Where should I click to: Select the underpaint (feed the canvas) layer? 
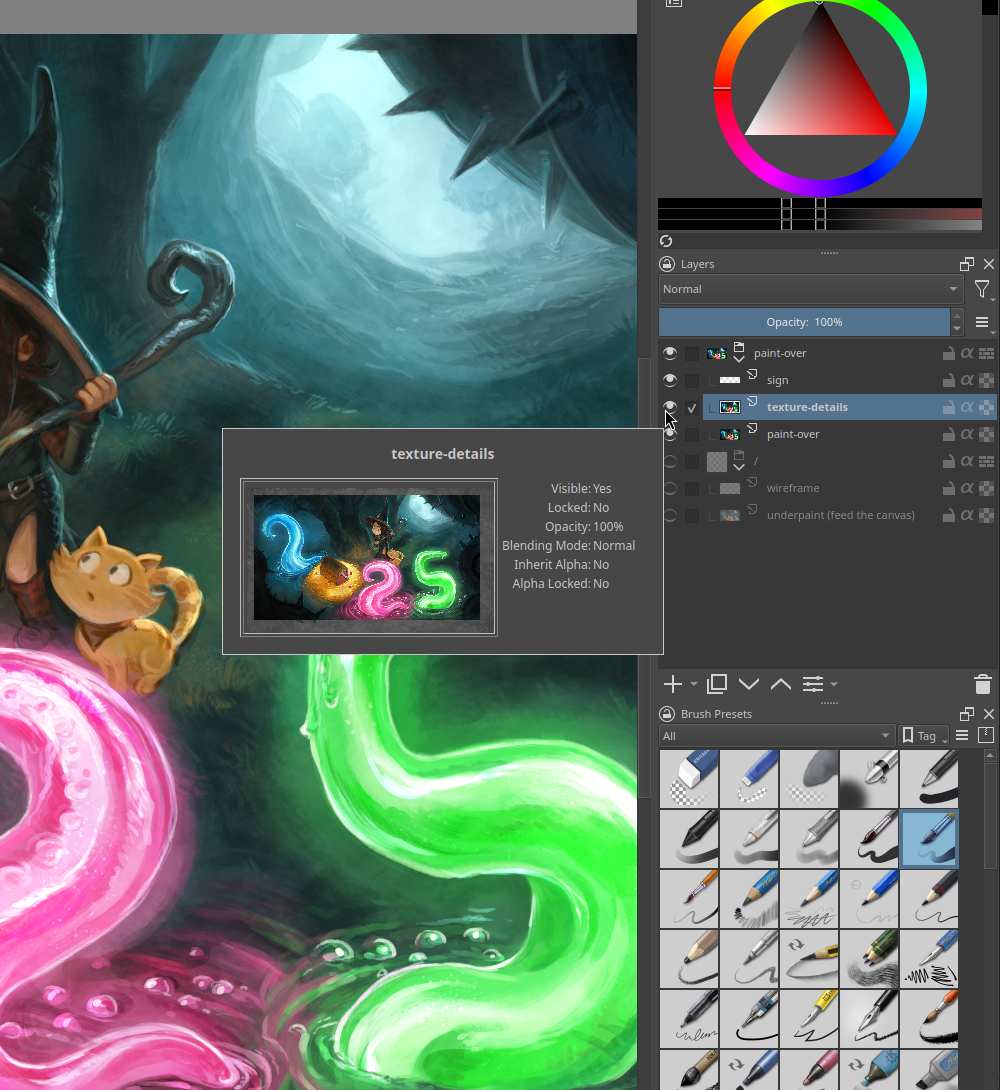point(840,515)
